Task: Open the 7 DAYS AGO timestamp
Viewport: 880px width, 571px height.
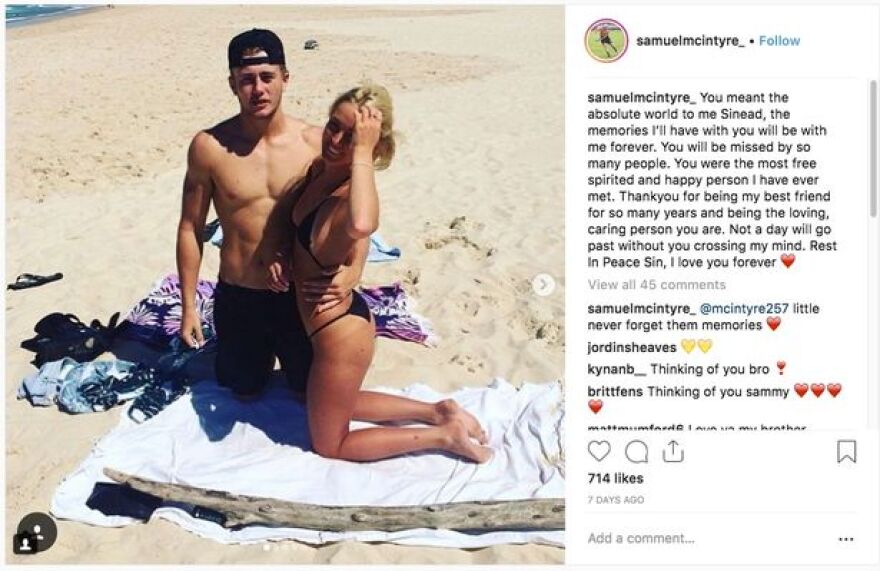Action: tap(616, 500)
